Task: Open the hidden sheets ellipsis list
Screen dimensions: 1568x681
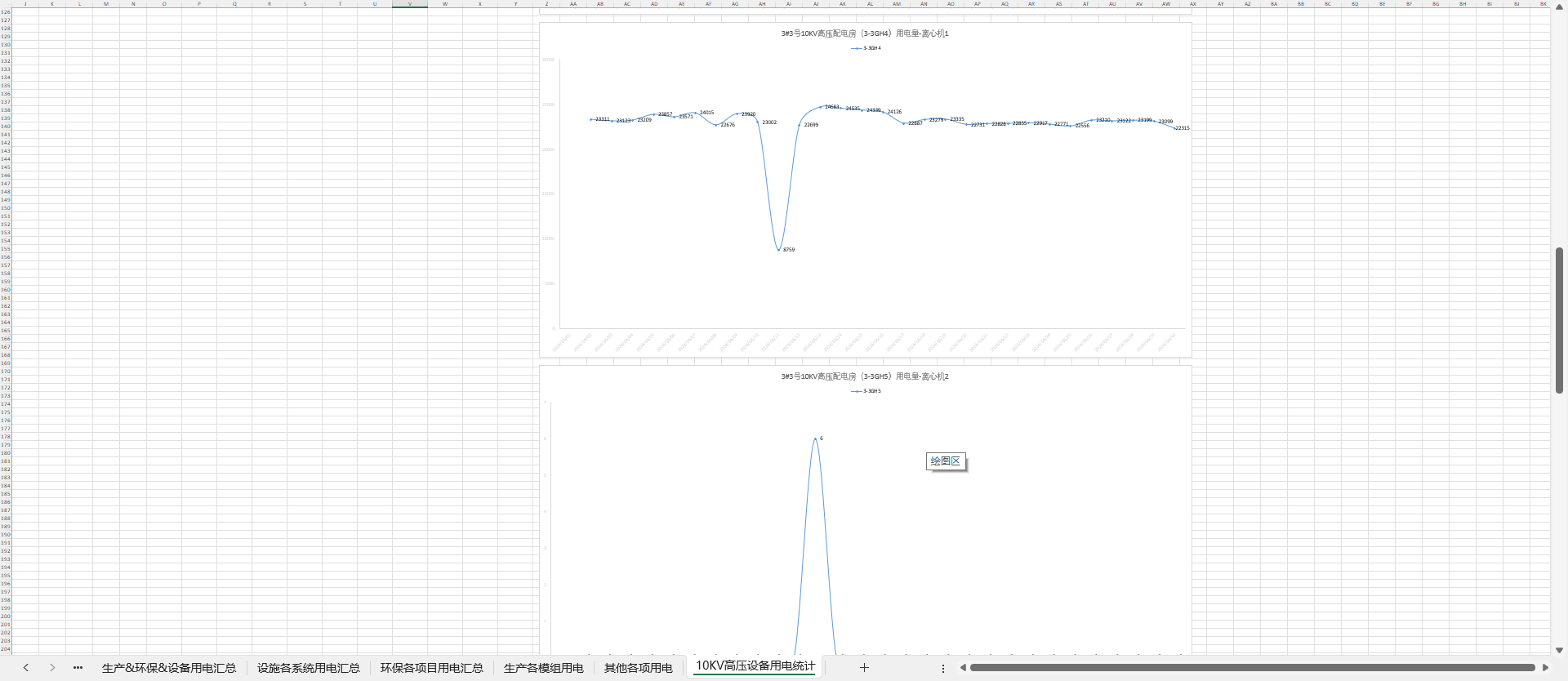Action: pos(78,668)
